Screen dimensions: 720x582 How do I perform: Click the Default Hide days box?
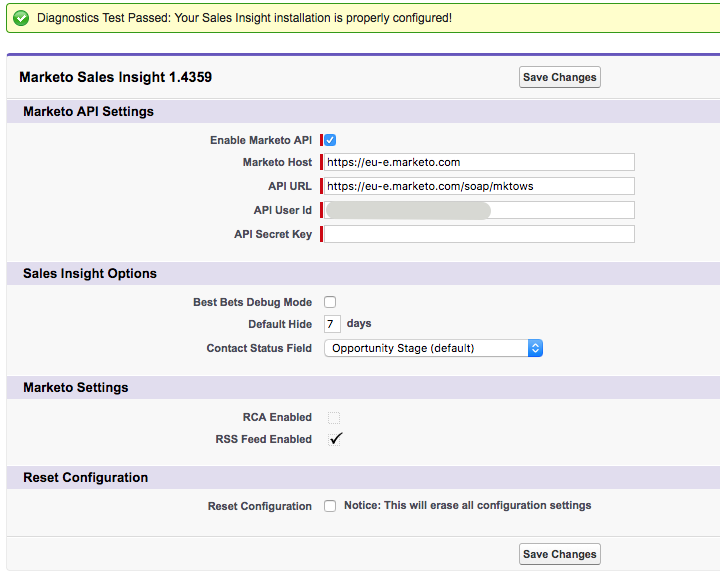[x=332, y=324]
